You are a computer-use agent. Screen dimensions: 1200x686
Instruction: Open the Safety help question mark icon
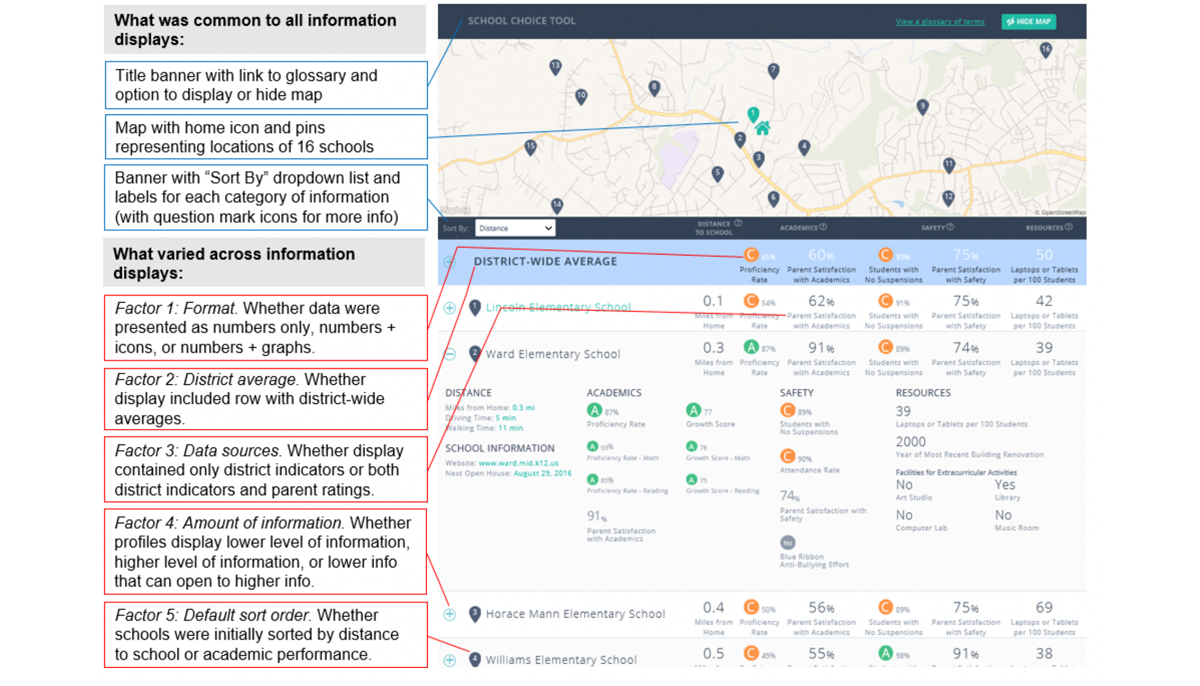tap(950, 228)
